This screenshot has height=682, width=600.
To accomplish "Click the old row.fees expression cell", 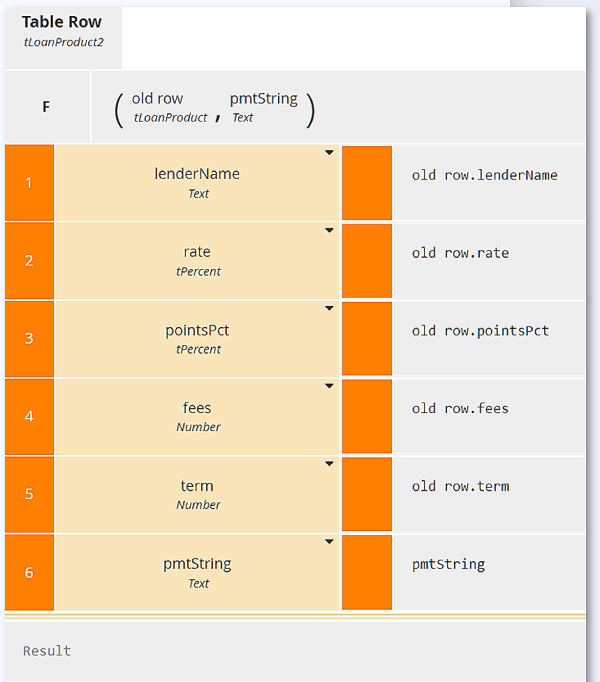I will [x=461, y=408].
